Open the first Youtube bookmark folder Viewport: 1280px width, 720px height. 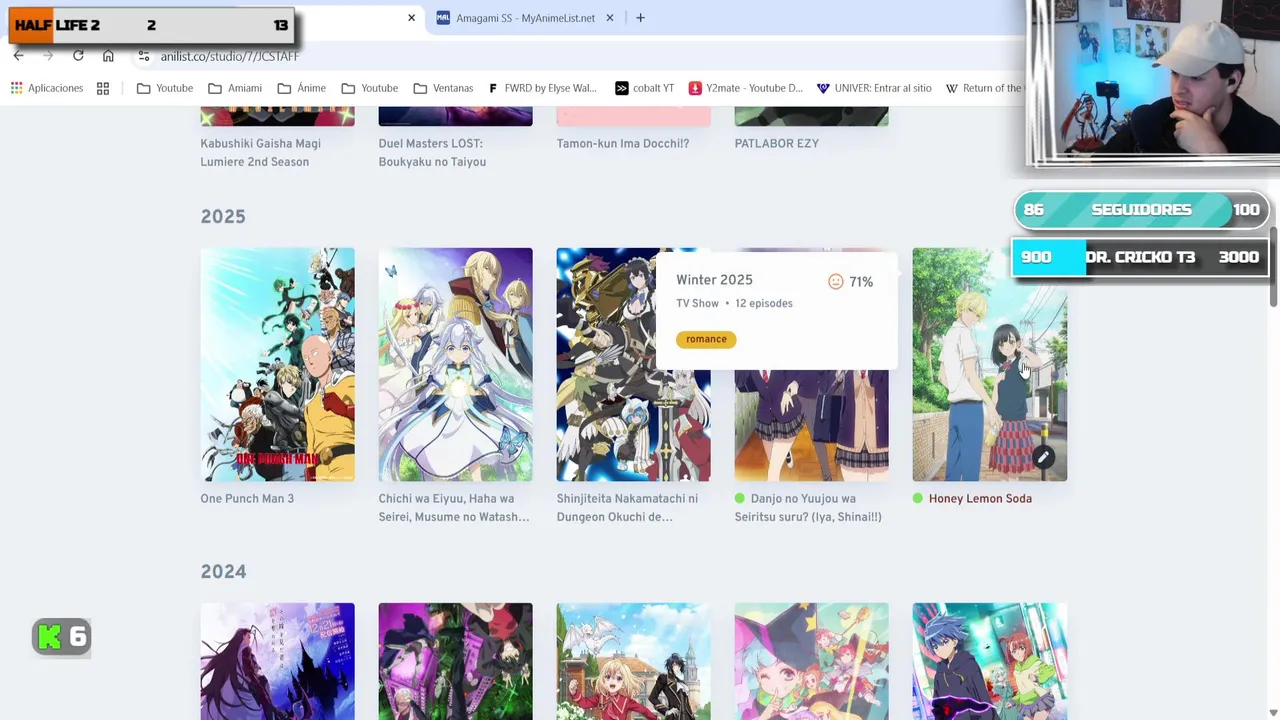click(165, 88)
